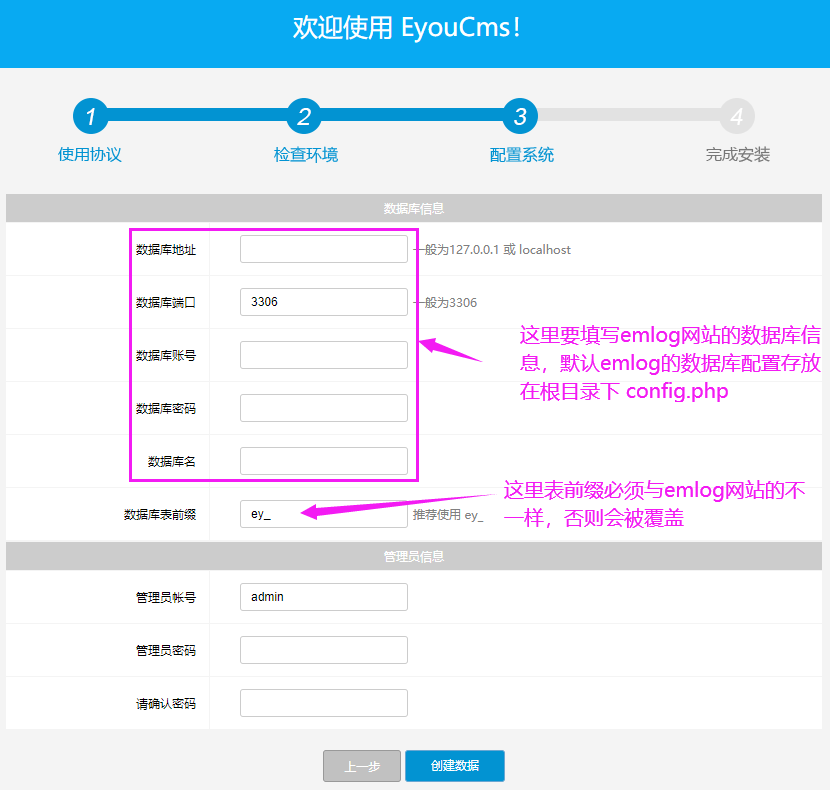Click the 数据库密码 label
Image resolution: width=830 pixels, height=790 pixels.
[166, 408]
